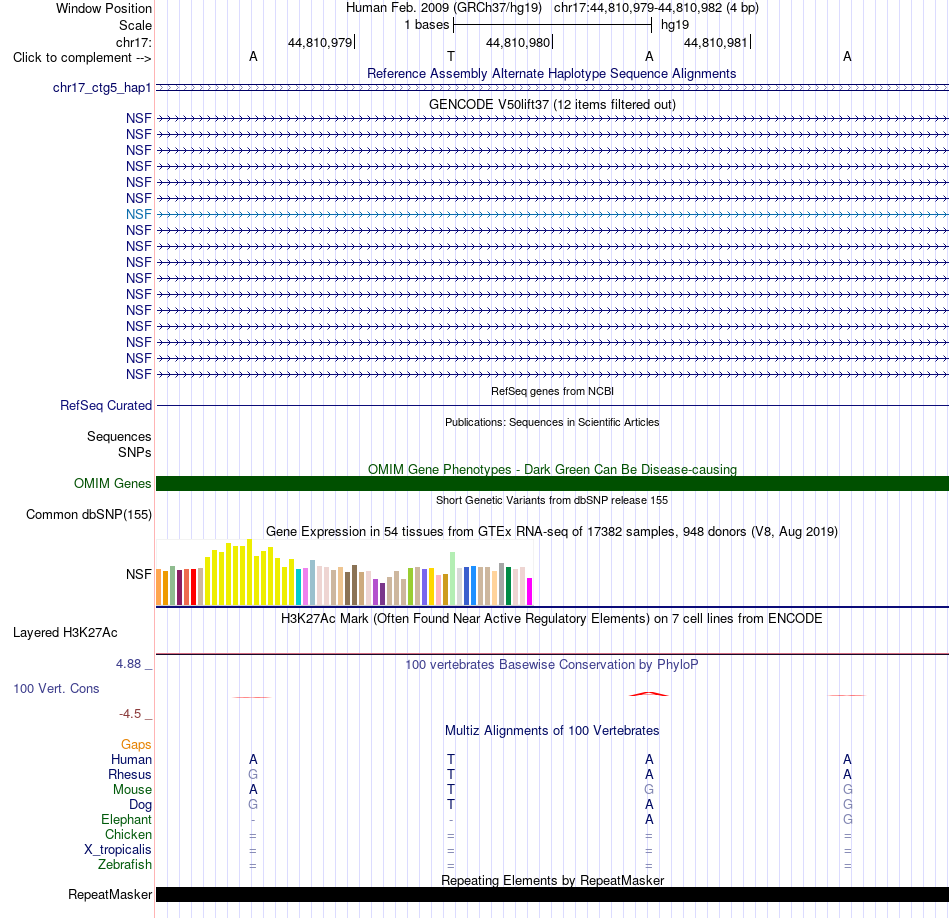The width and height of the screenshot is (950, 918).
Task: Click the dark green OMIM gene bar
Action: tap(552, 484)
